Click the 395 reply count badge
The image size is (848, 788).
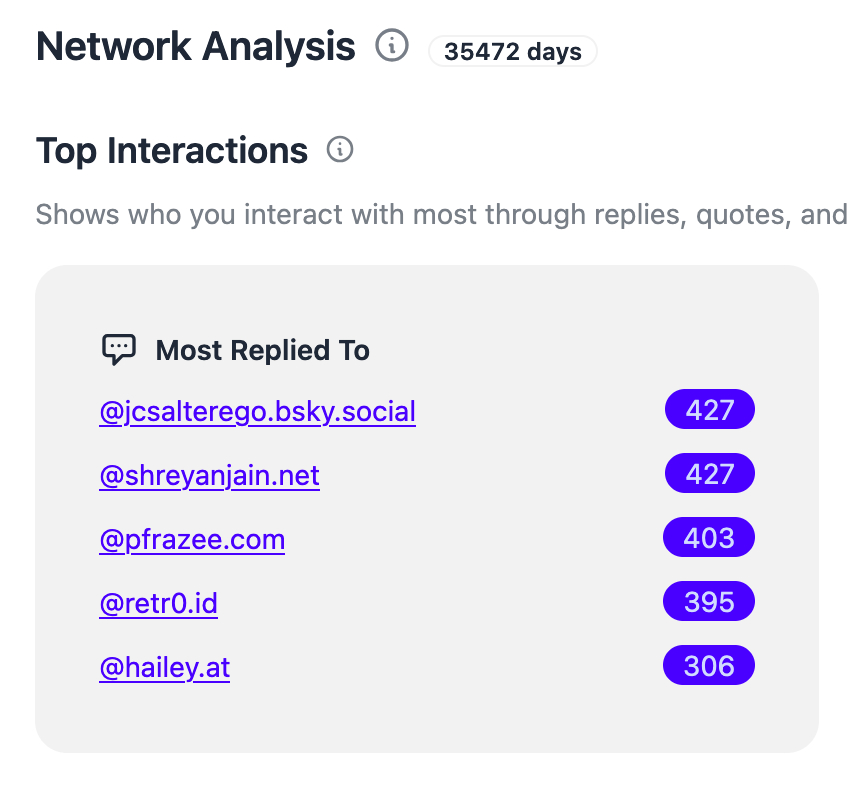(708, 602)
